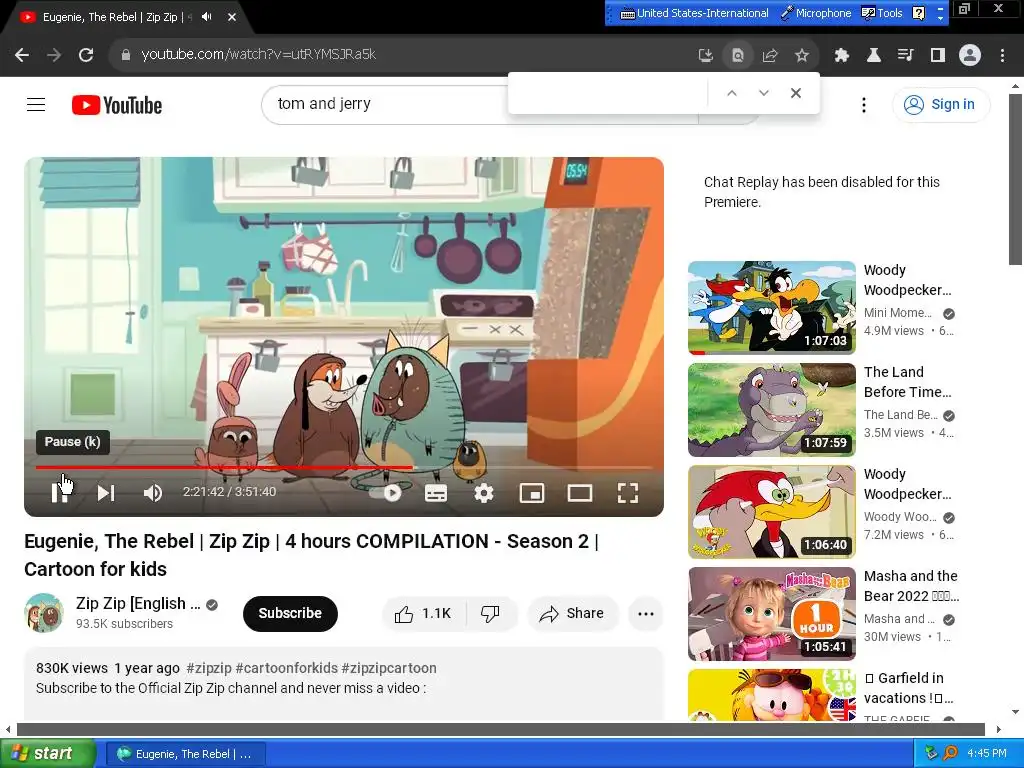Go back in browser history
The height and width of the screenshot is (768, 1024).
(22, 55)
